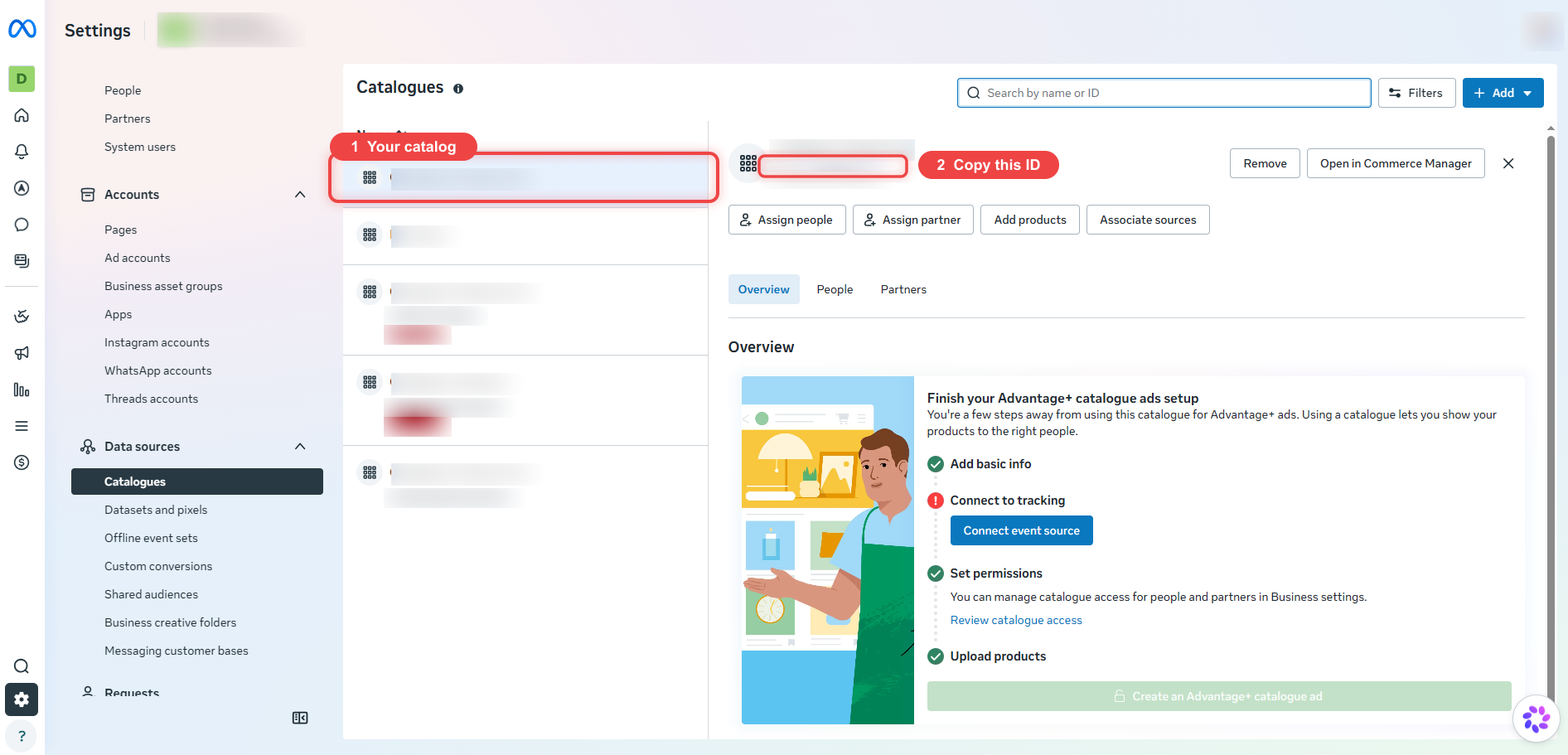
Task: Open the Add dropdown button
Action: (x=1503, y=93)
